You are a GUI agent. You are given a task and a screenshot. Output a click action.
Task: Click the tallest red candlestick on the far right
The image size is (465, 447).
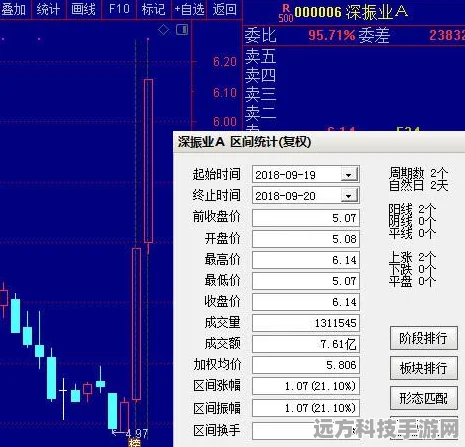tap(149, 161)
